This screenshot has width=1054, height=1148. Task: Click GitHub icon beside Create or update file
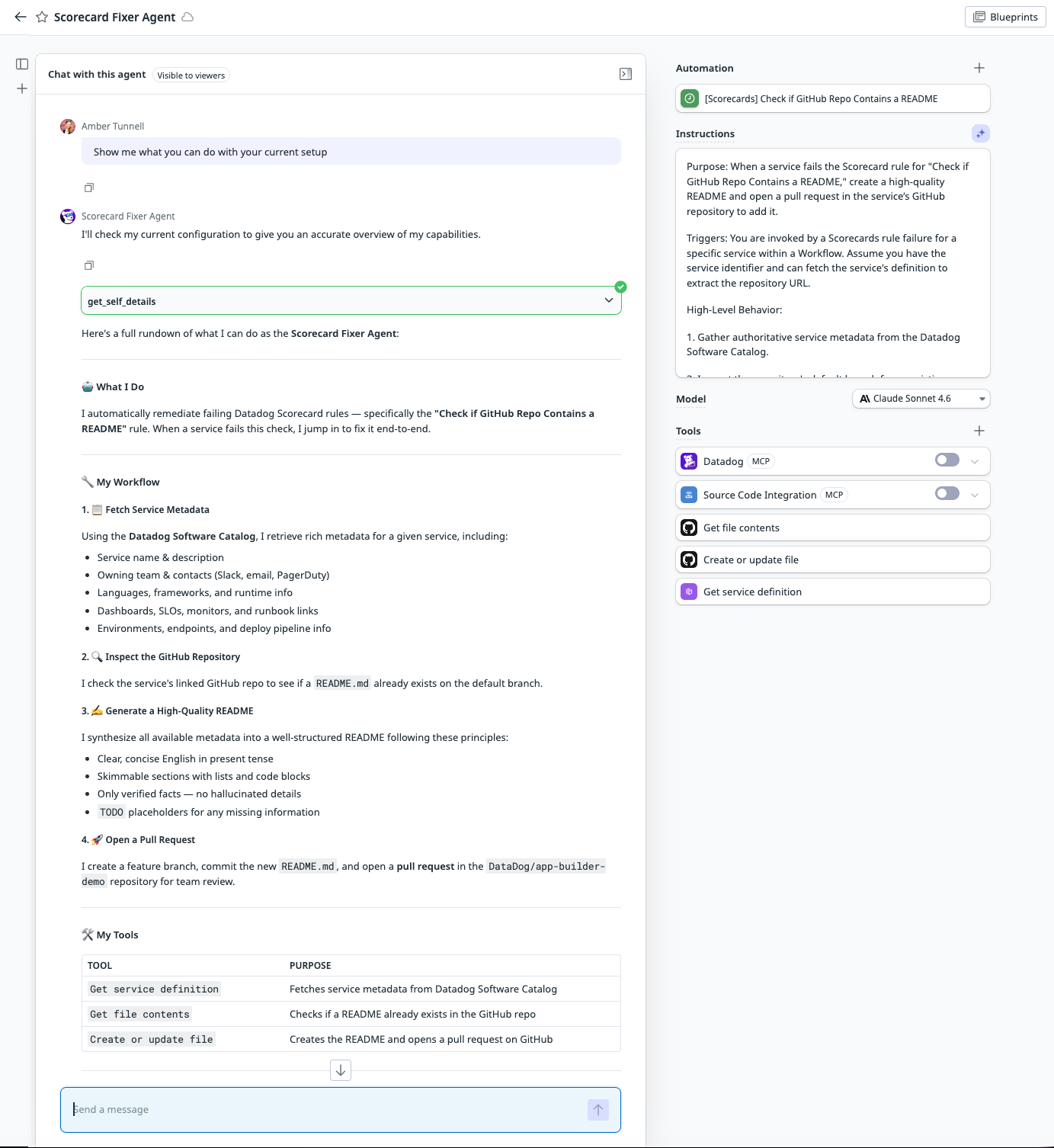coord(689,560)
